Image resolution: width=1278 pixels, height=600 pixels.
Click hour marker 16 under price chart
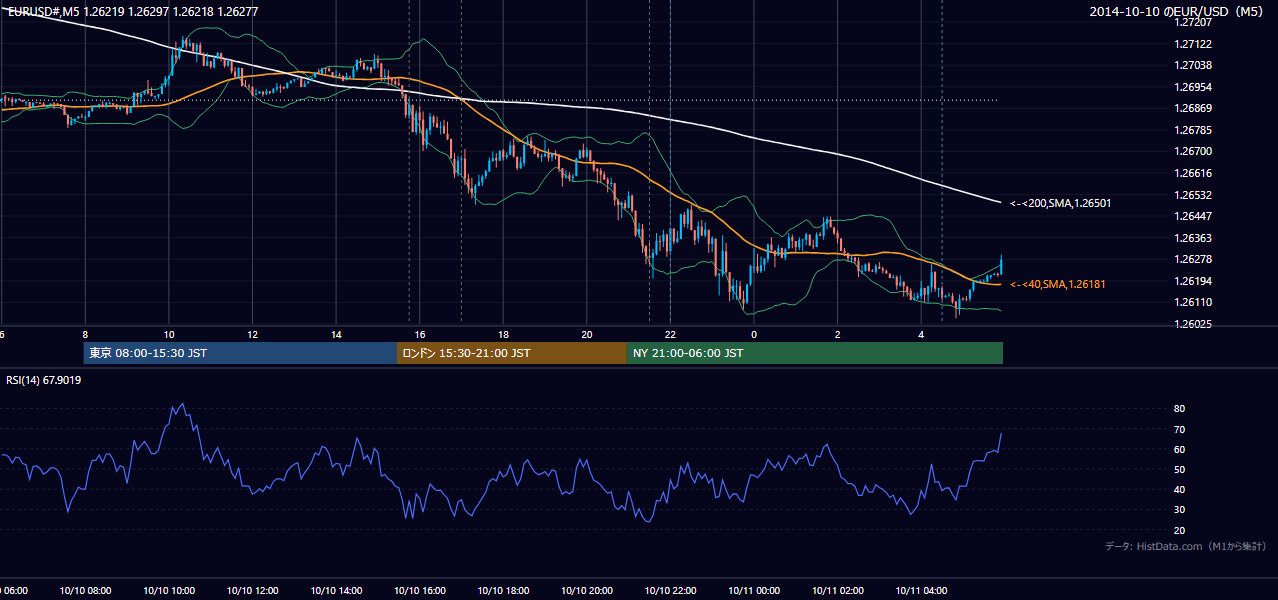[420, 334]
